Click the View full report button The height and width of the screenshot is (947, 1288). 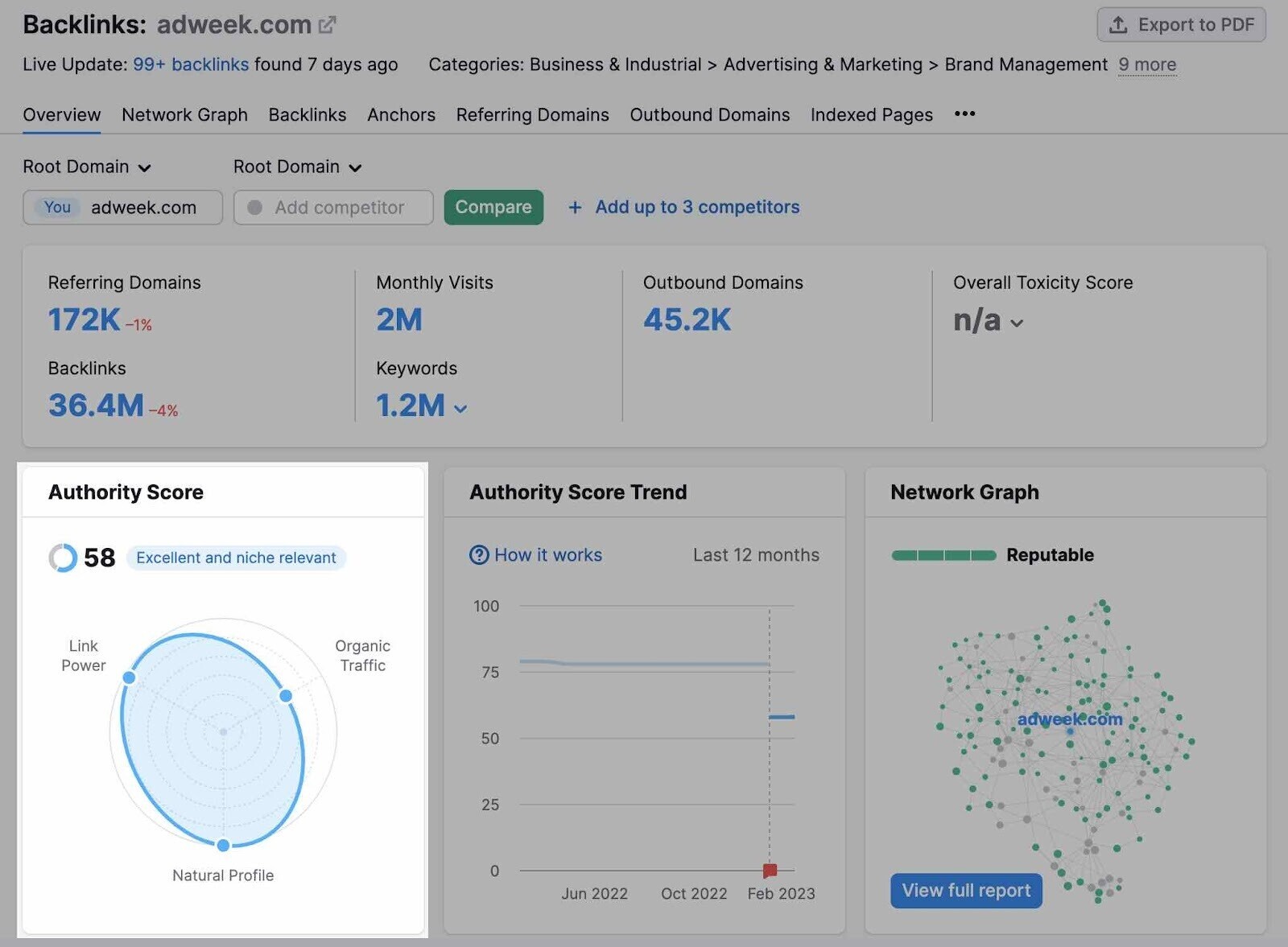[966, 891]
